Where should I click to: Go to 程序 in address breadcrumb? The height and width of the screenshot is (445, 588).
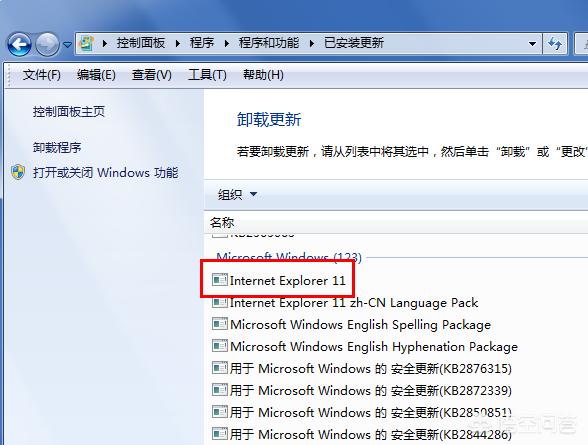(x=202, y=43)
